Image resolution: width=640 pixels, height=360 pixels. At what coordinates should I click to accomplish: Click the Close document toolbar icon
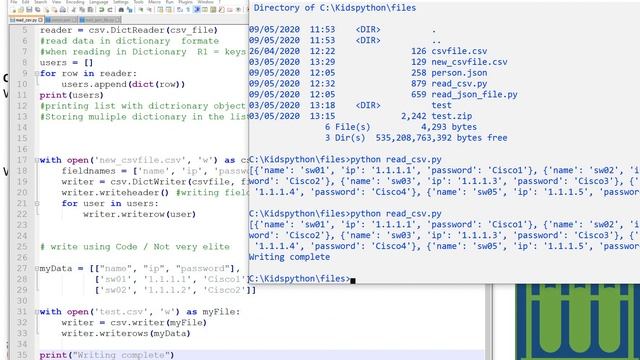47,9
